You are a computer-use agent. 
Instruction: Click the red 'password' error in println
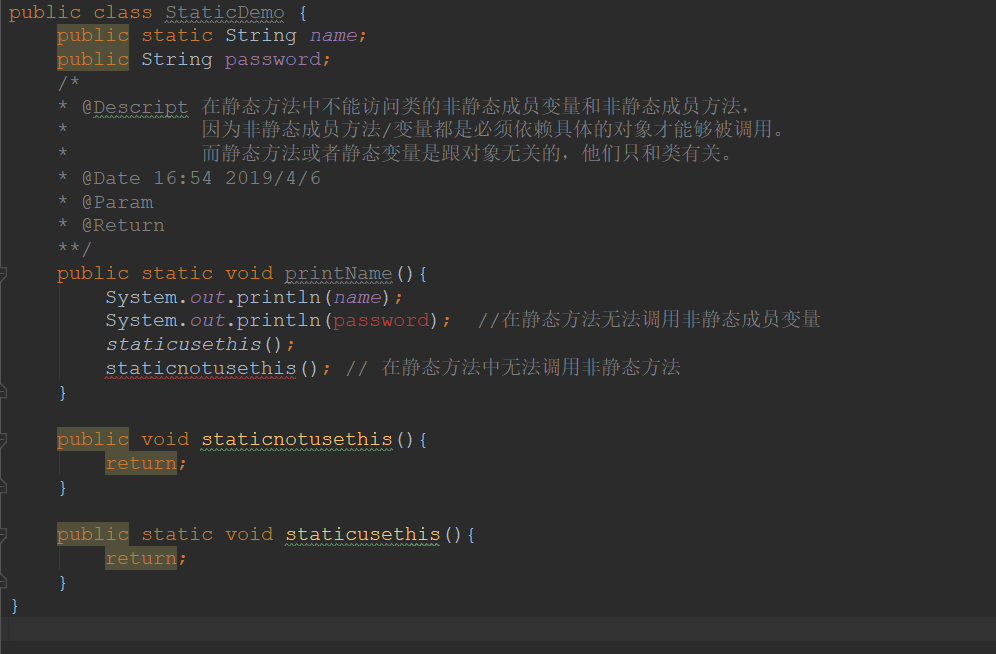(x=381, y=321)
